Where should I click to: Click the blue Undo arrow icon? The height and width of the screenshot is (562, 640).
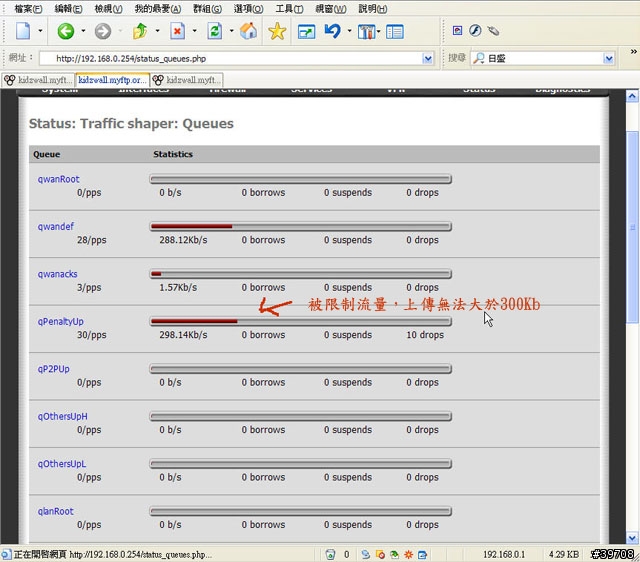(333, 31)
